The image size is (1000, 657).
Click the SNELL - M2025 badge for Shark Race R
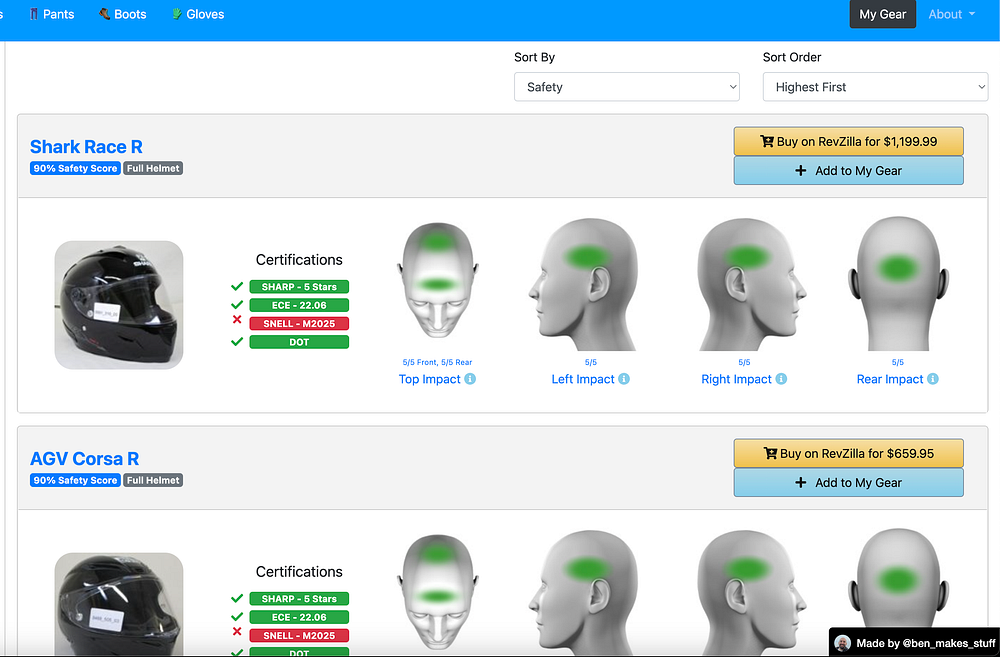tap(299, 323)
